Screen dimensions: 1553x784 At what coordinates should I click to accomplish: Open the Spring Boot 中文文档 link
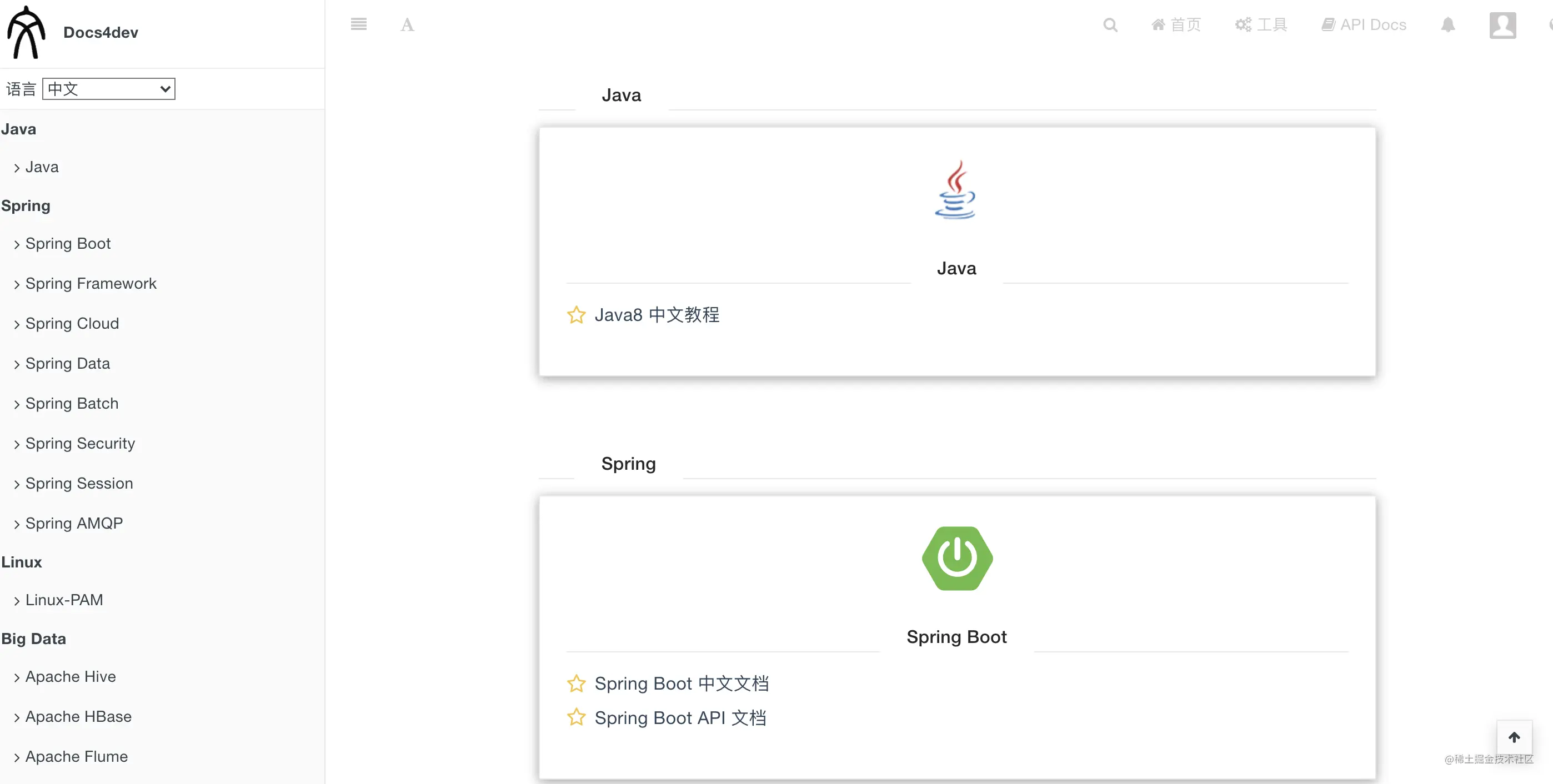pyautogui.click(x=682, y=684)
